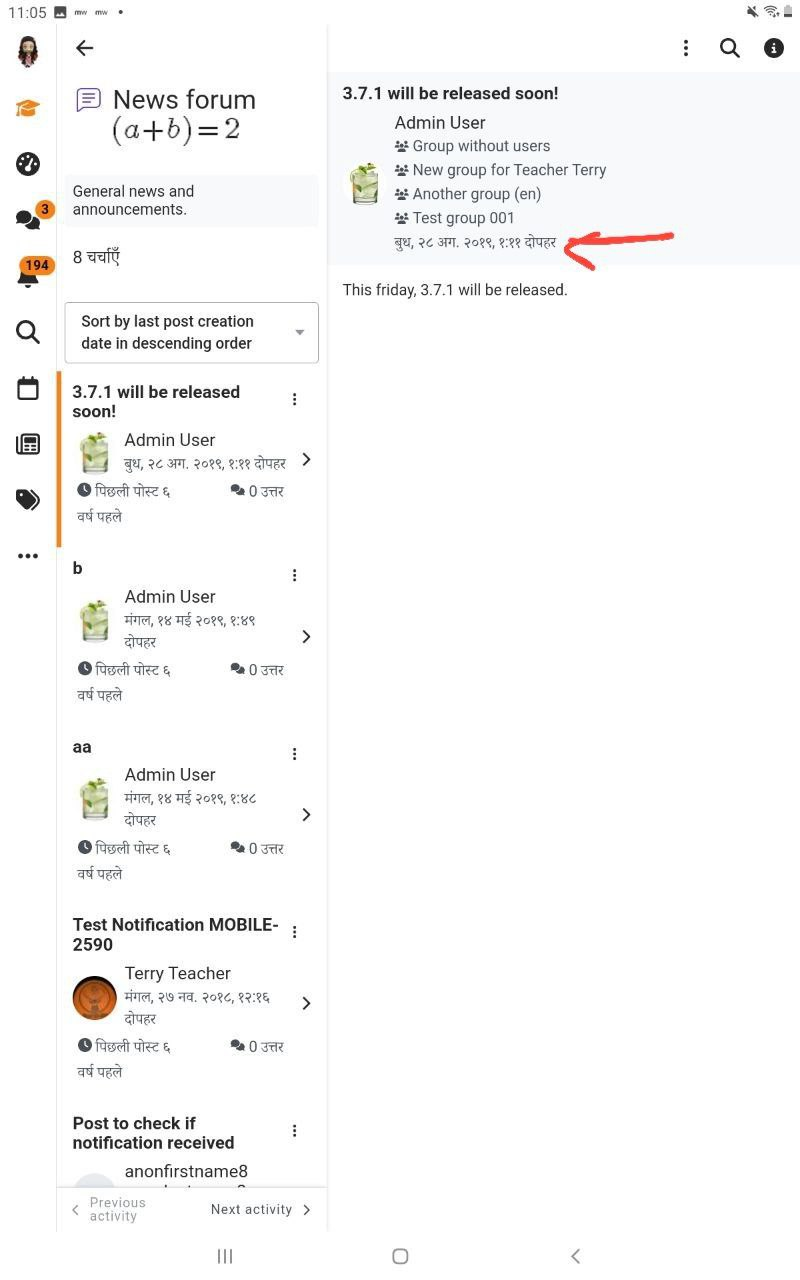
Task: Go to Previous activity
Action: 109,1209
